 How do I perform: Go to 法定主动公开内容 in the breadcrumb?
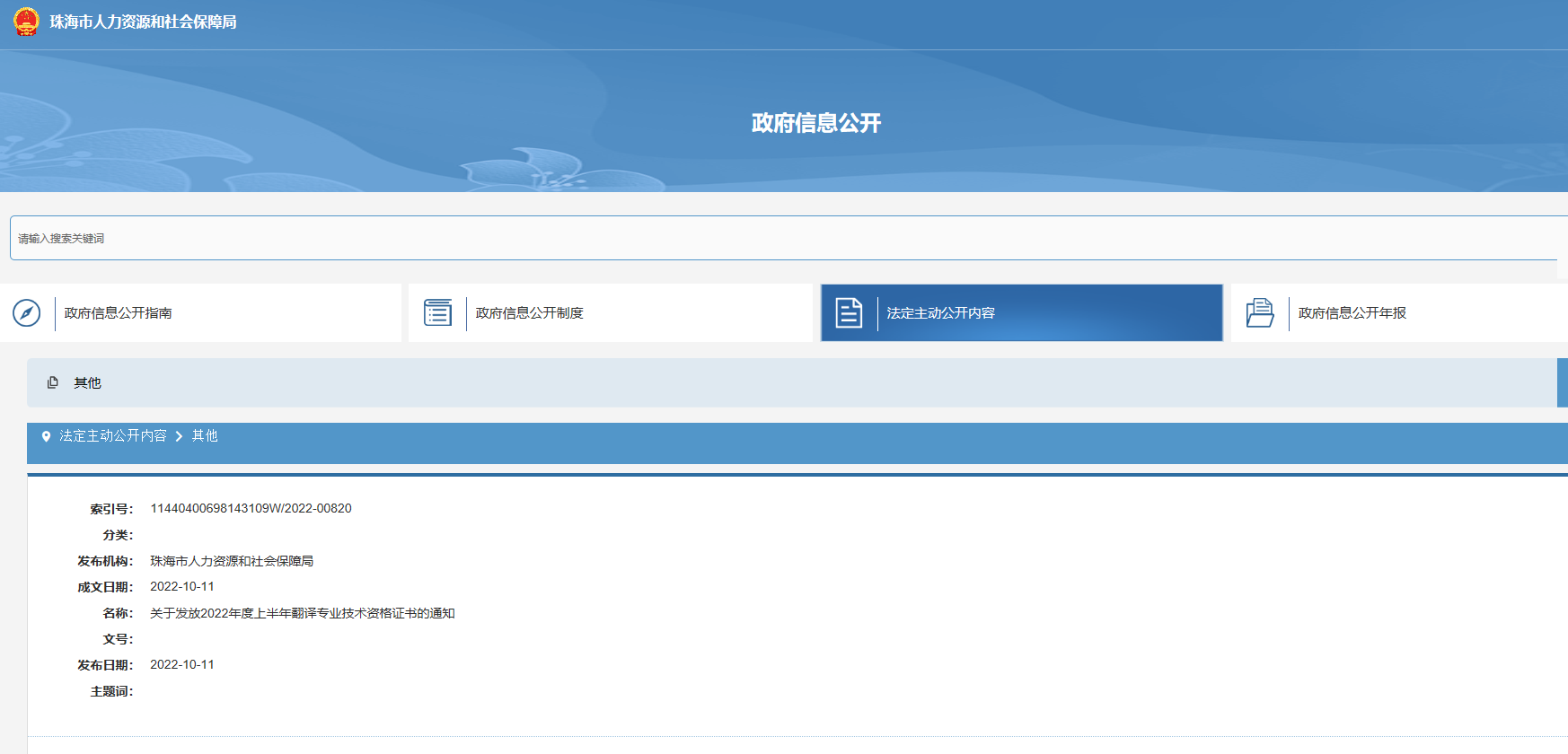click(113, 436)
